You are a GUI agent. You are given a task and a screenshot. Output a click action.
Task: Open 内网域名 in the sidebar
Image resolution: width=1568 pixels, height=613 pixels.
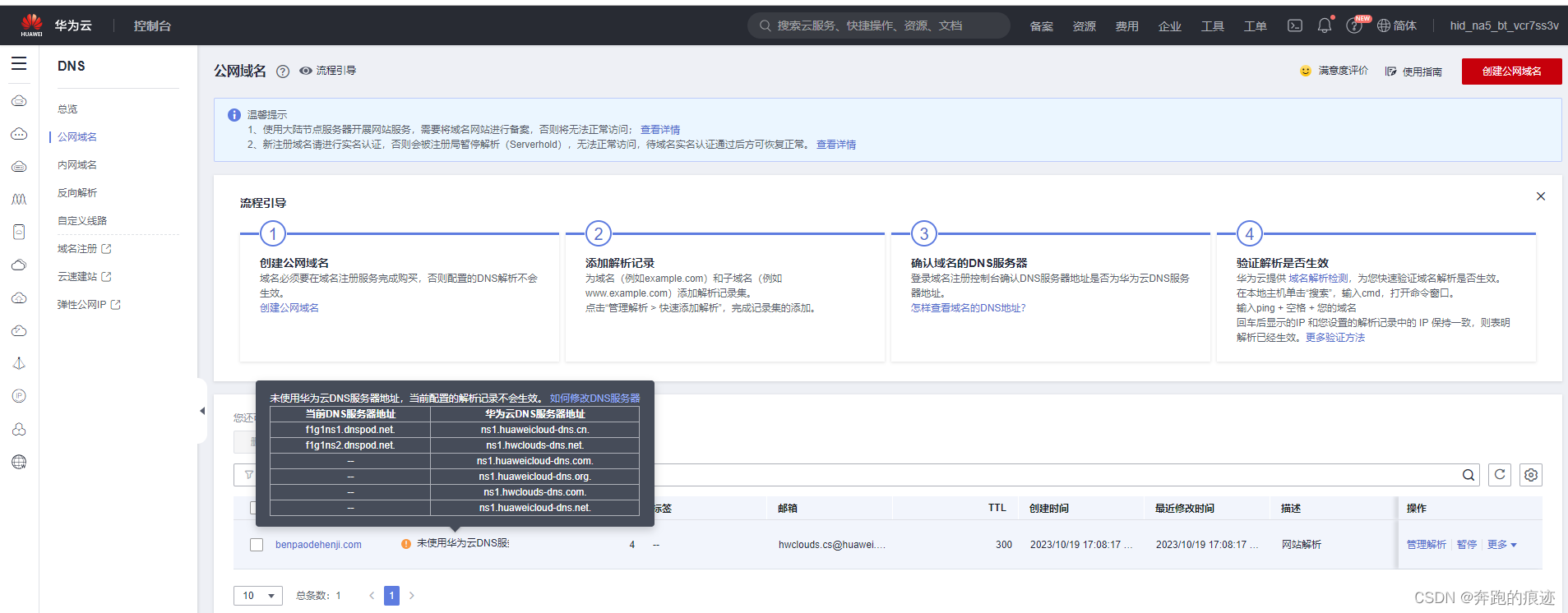[77, 165]
